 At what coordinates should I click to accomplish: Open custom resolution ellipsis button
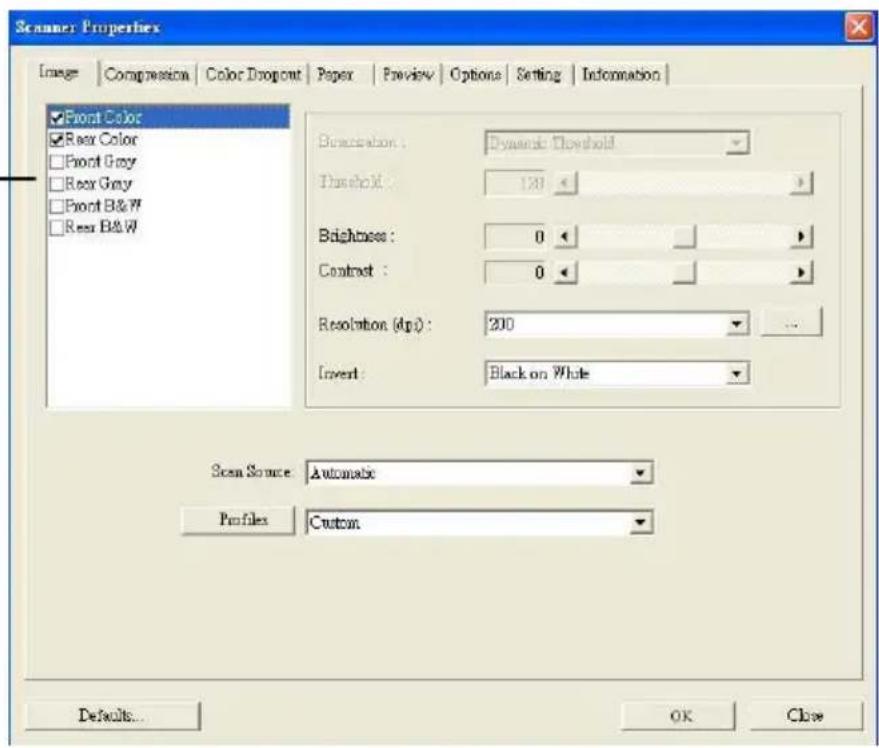pyautogui.click(x=792, y=324)
